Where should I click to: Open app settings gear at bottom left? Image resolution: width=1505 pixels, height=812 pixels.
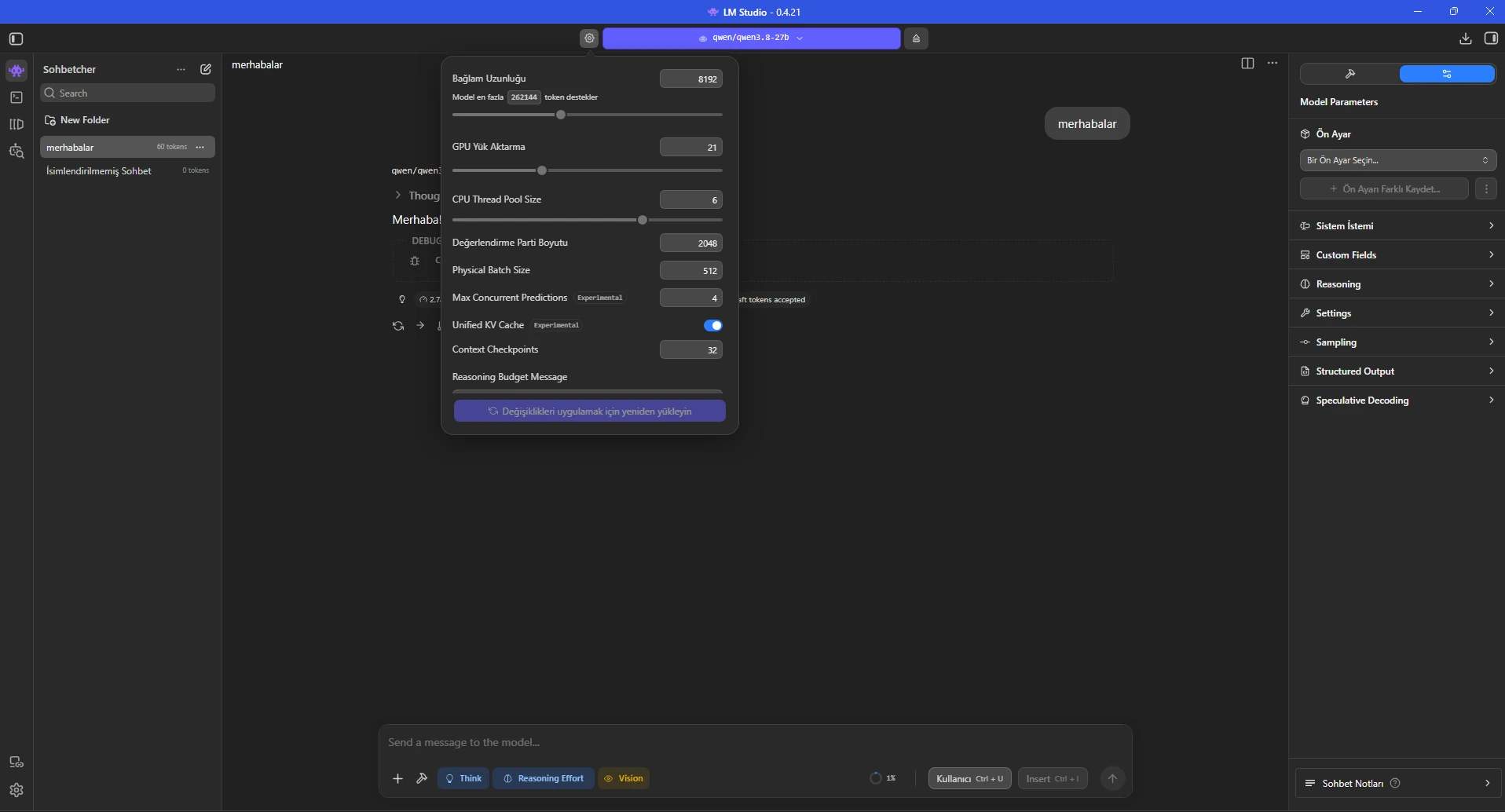tap(16, 790)
